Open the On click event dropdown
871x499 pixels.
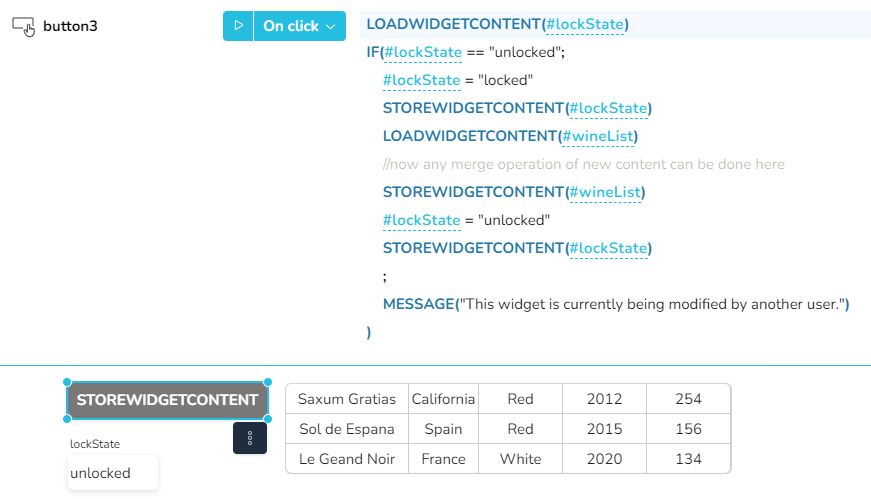pyautogui.click(x=298, y=26)
